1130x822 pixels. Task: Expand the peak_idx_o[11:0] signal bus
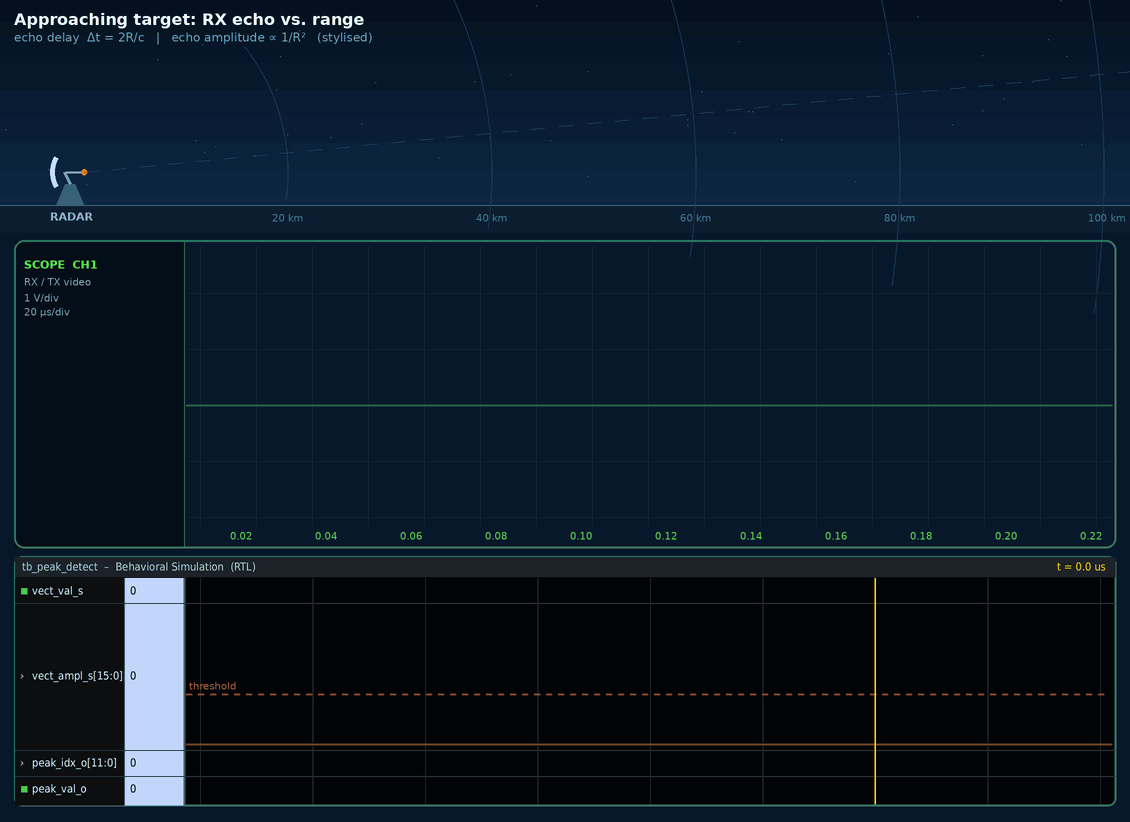[x=22, y=764]
